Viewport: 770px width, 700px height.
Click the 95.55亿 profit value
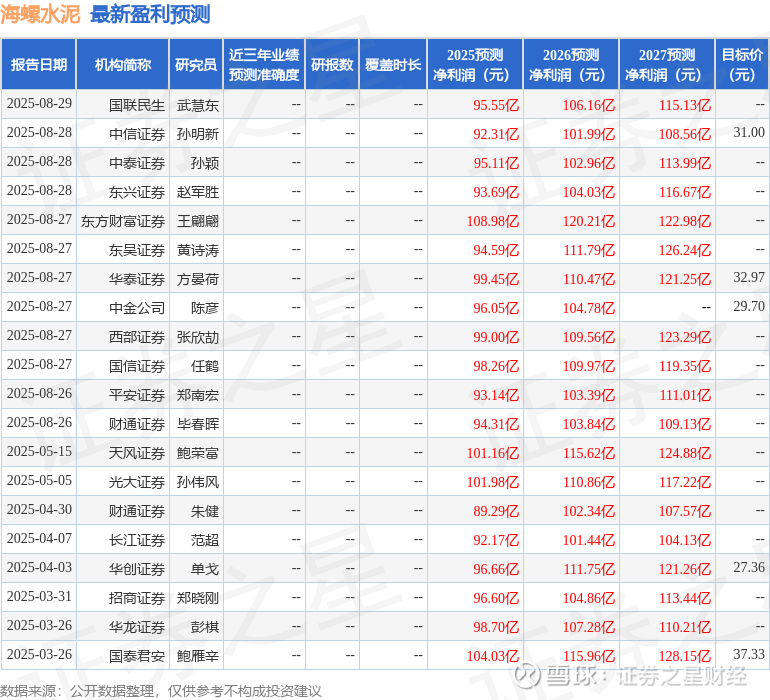[x=495, y=105]
